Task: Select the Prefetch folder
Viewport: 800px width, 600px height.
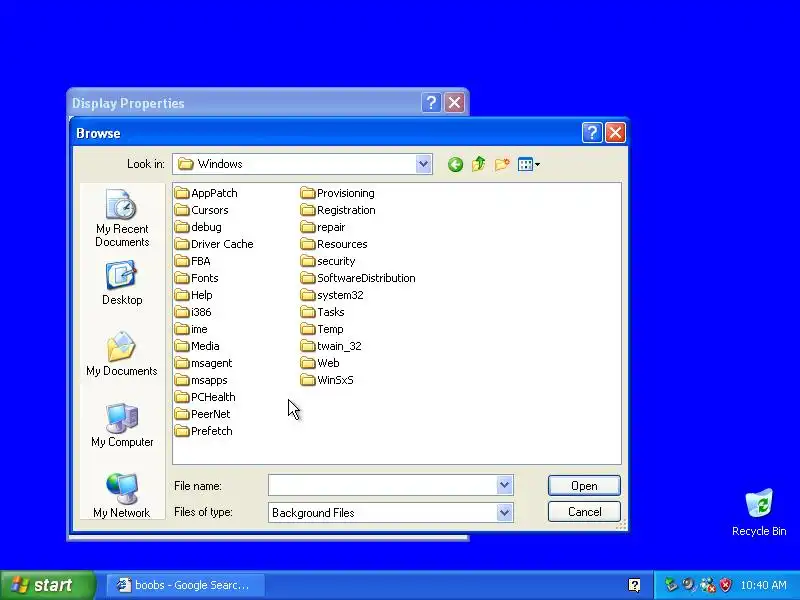Action: (x=204, y=431)
